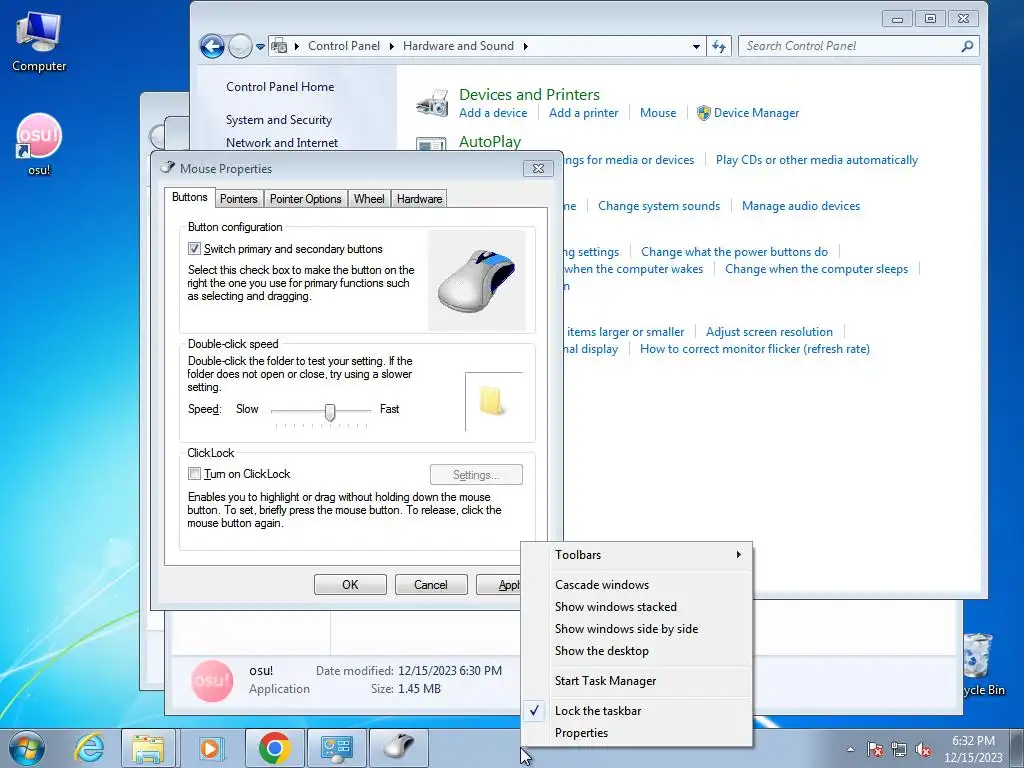Choose Show windows side by side
This screenshot has width=1024, height=768.
(x=637, y=629)
